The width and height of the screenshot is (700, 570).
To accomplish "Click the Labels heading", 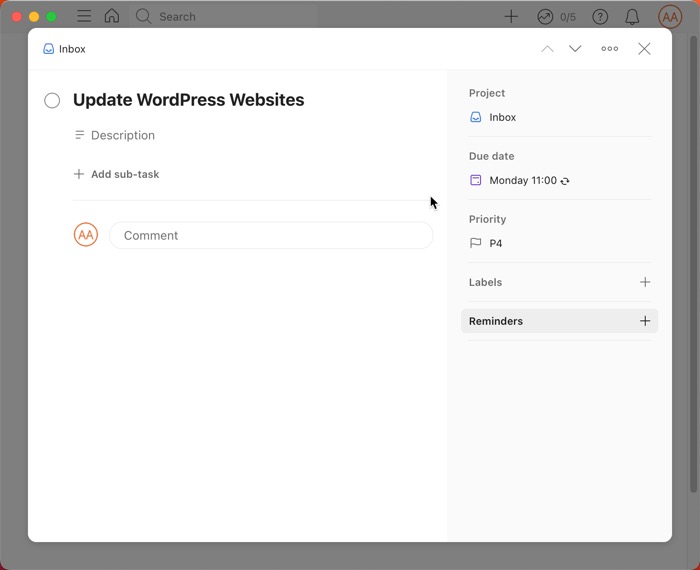I will 485,283.
